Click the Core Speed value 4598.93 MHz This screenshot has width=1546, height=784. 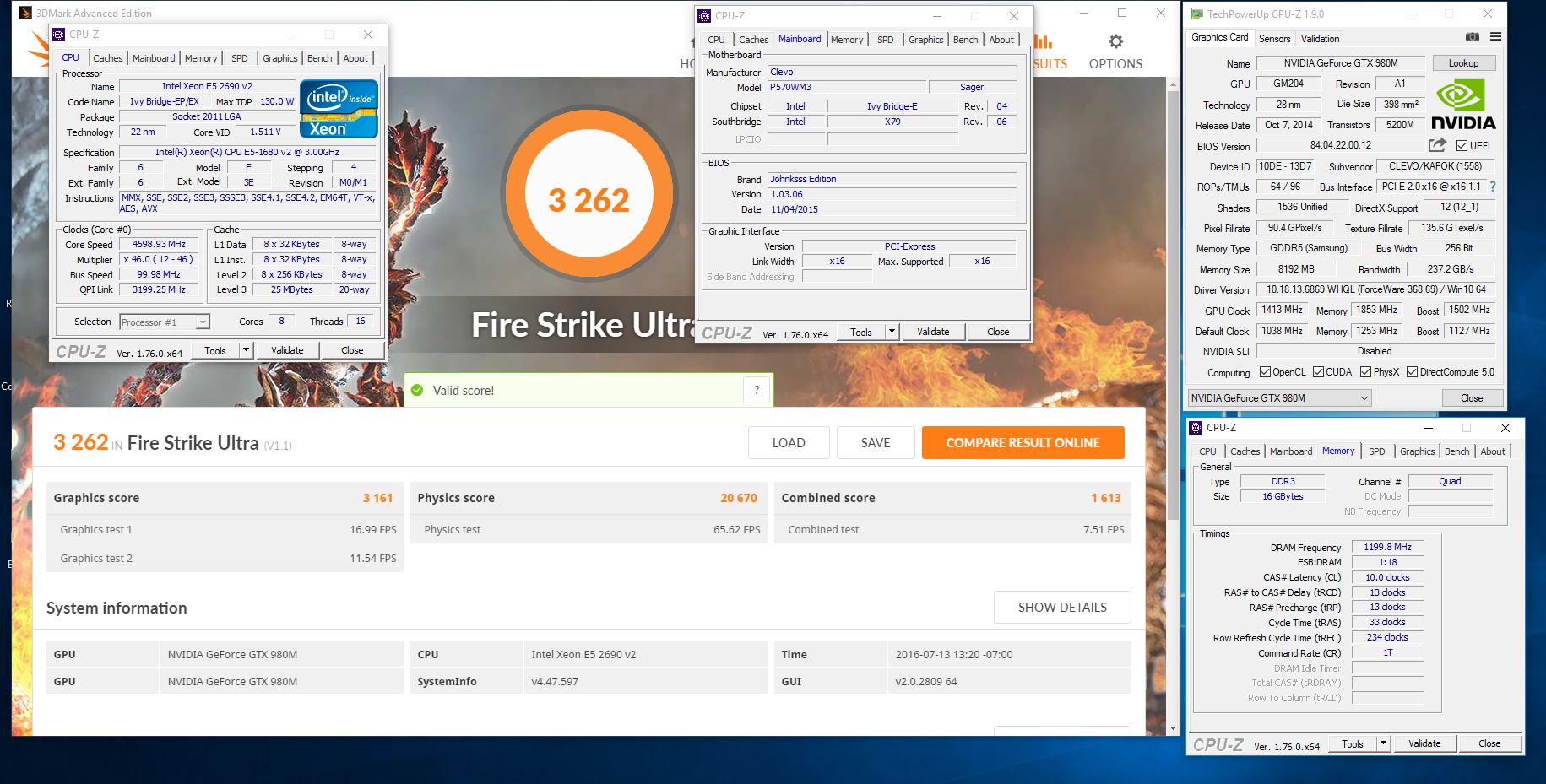pos(159,244)
